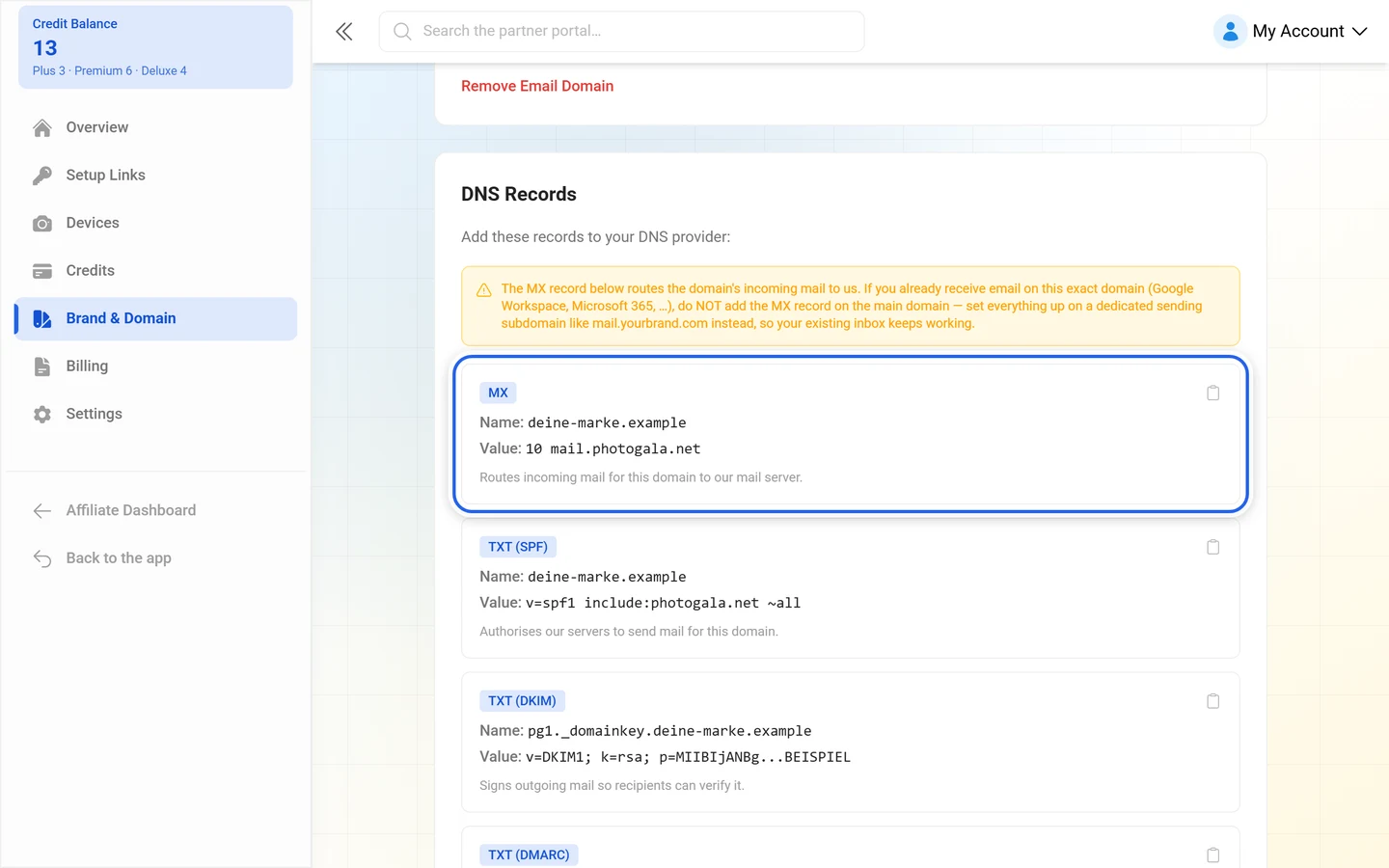Screen dimensions: 1389x868
Task: Click the user avatar icon
Action: (x=1230, y=32)
